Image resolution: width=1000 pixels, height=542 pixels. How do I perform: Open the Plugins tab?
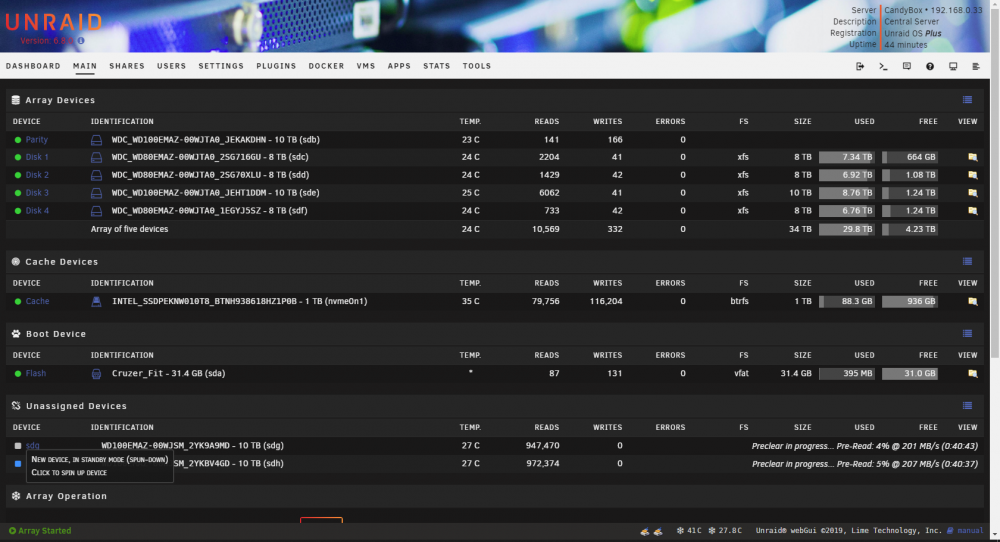[276, 66]
